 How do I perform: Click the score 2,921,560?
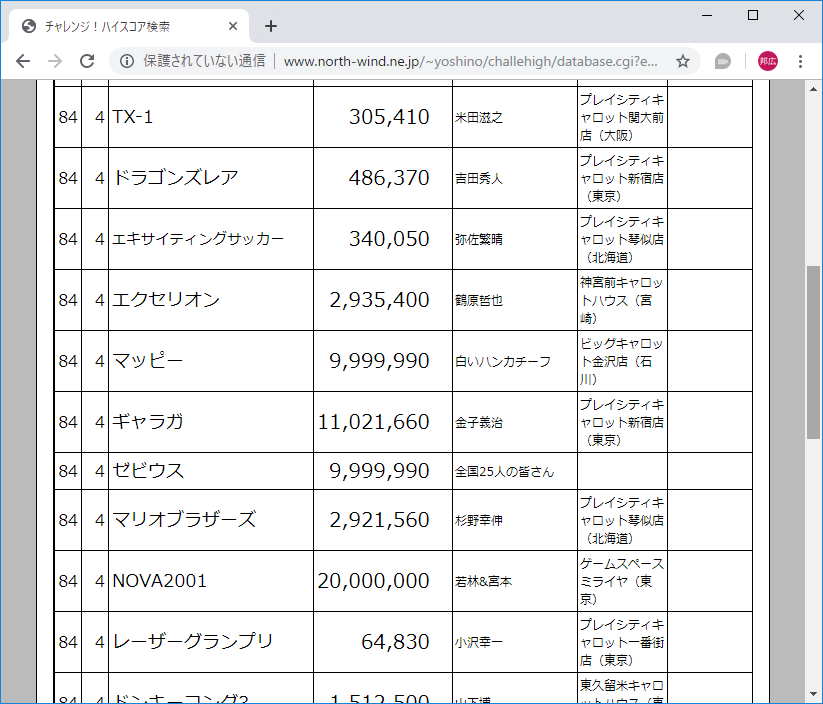click(379, 520)
